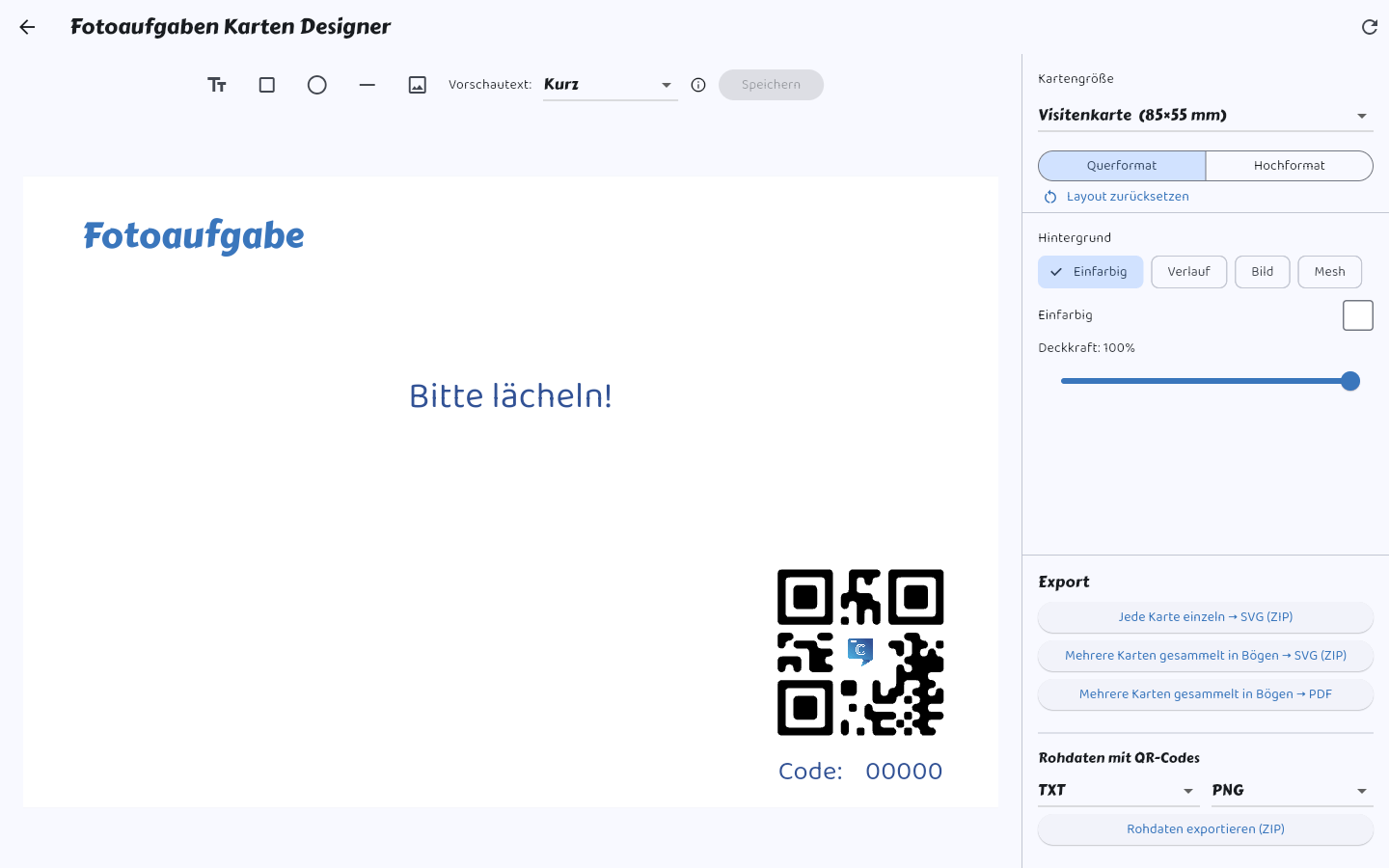The height and width of the screenshot is (868, 1389).
Task: Insert an image element
Action: (x=418, y=85)
